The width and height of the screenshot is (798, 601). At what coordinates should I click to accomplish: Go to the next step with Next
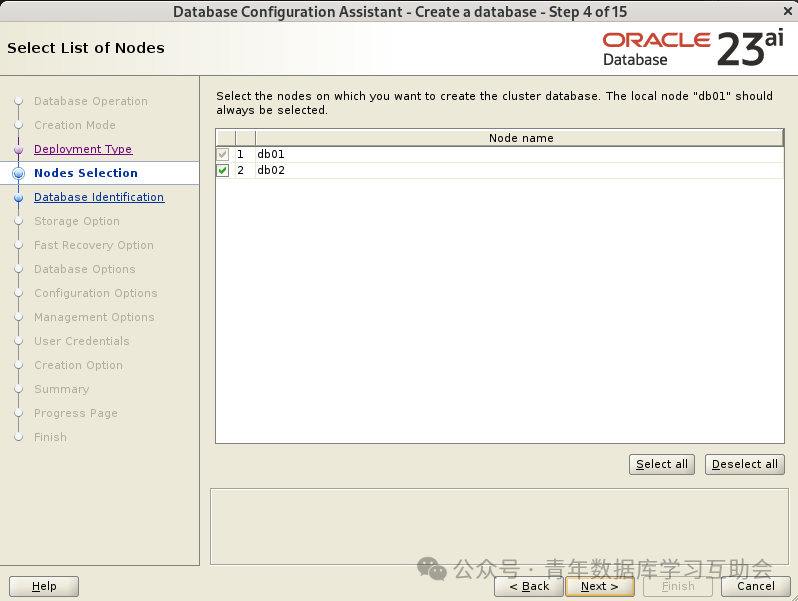[600, 586]
